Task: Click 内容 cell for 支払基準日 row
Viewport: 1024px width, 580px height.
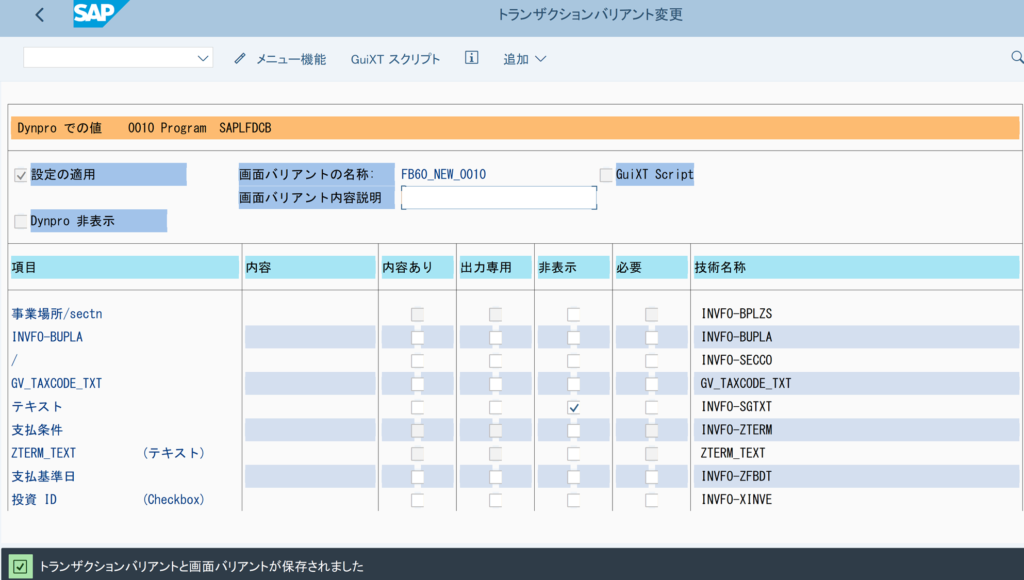Action: [310, 476]
